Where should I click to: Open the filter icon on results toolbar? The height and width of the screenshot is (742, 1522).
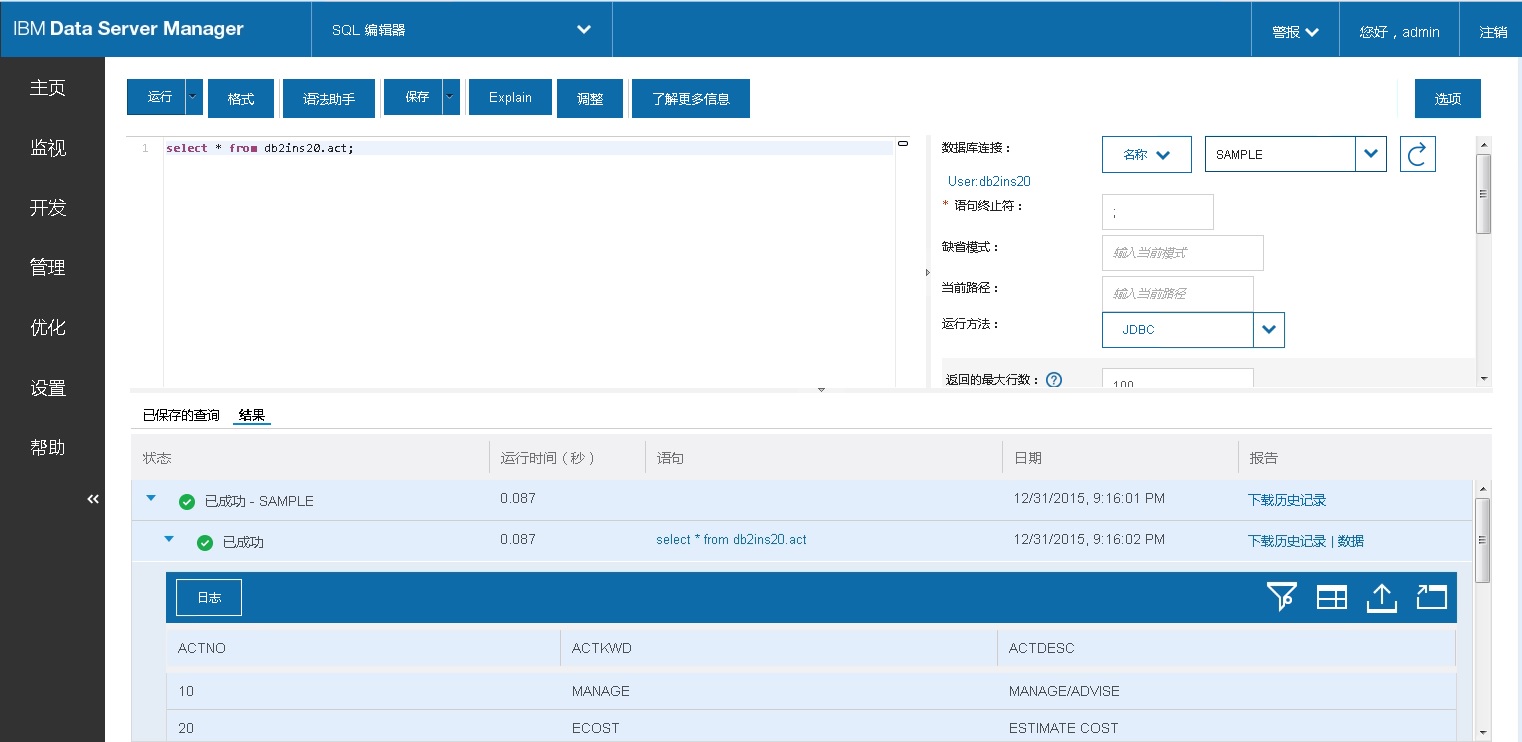click(1281, 597)
